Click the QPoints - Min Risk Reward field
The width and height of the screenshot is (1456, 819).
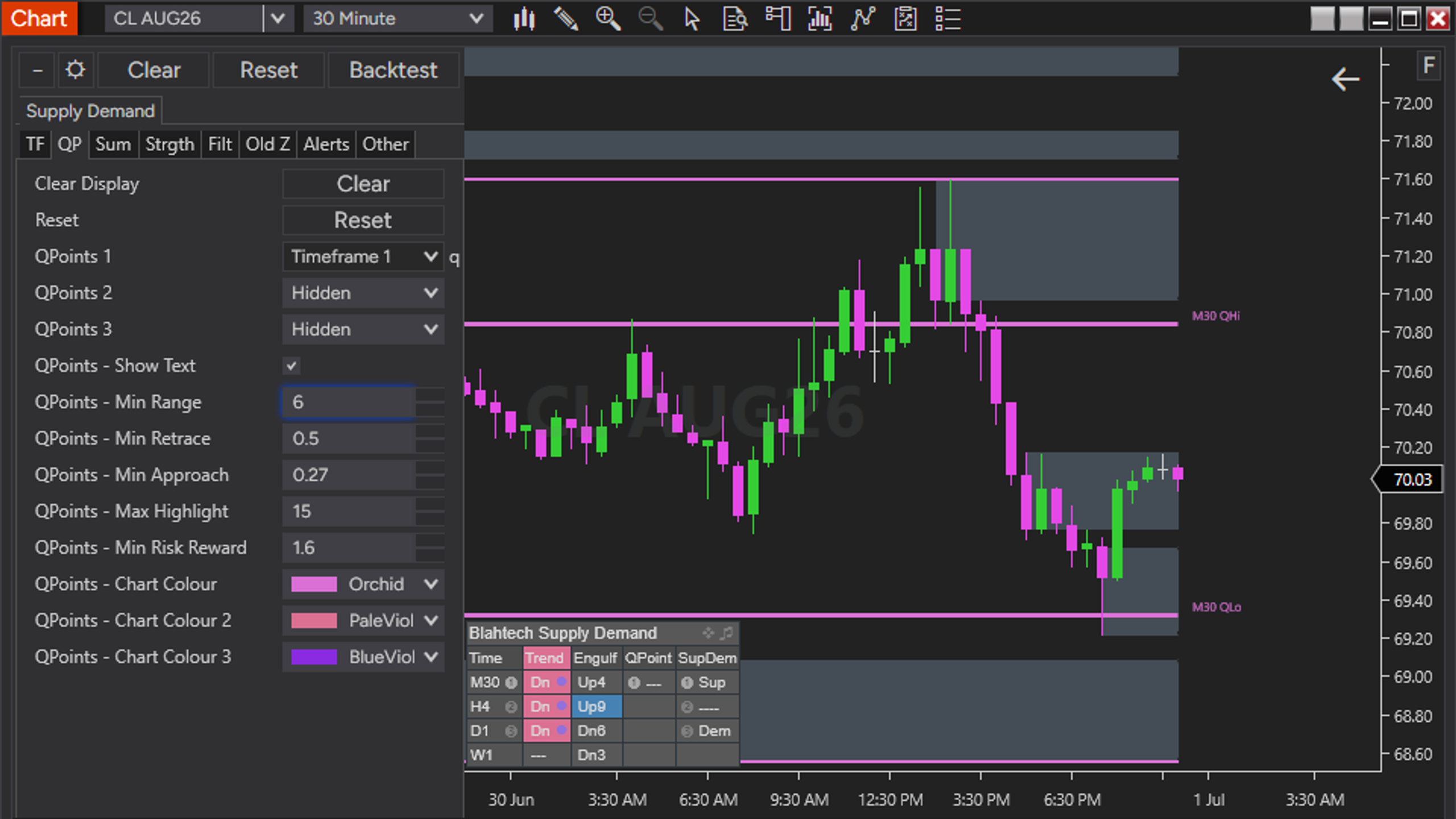click(349, 548)
